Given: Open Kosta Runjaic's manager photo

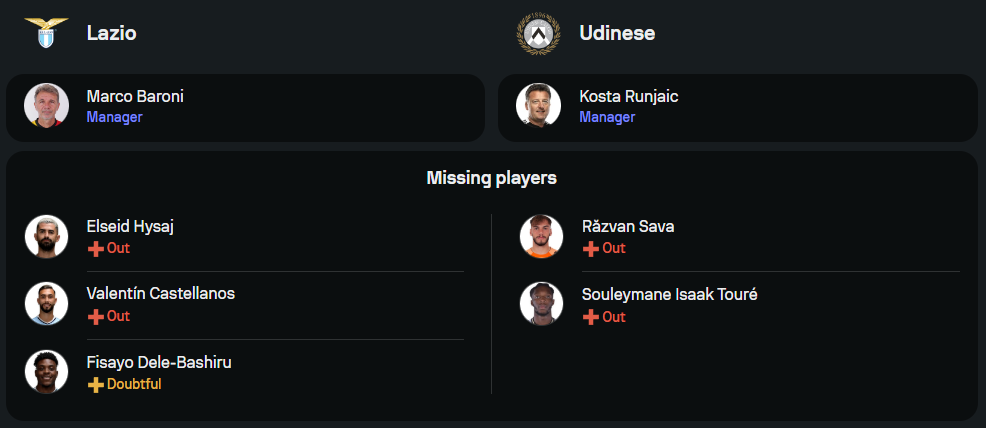Looking at the screenshot, I should click(539, 106).
